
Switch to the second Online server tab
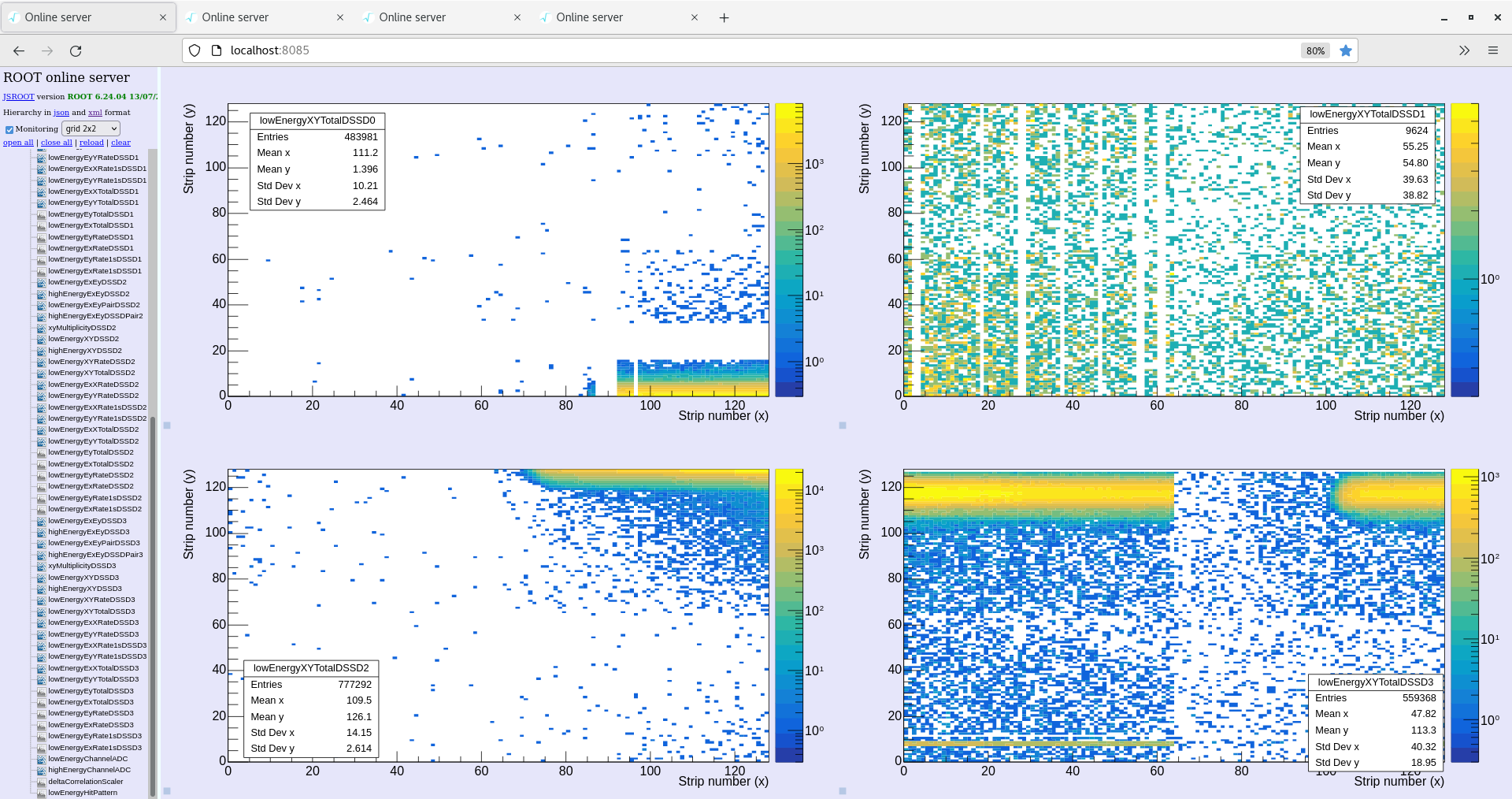235,17
